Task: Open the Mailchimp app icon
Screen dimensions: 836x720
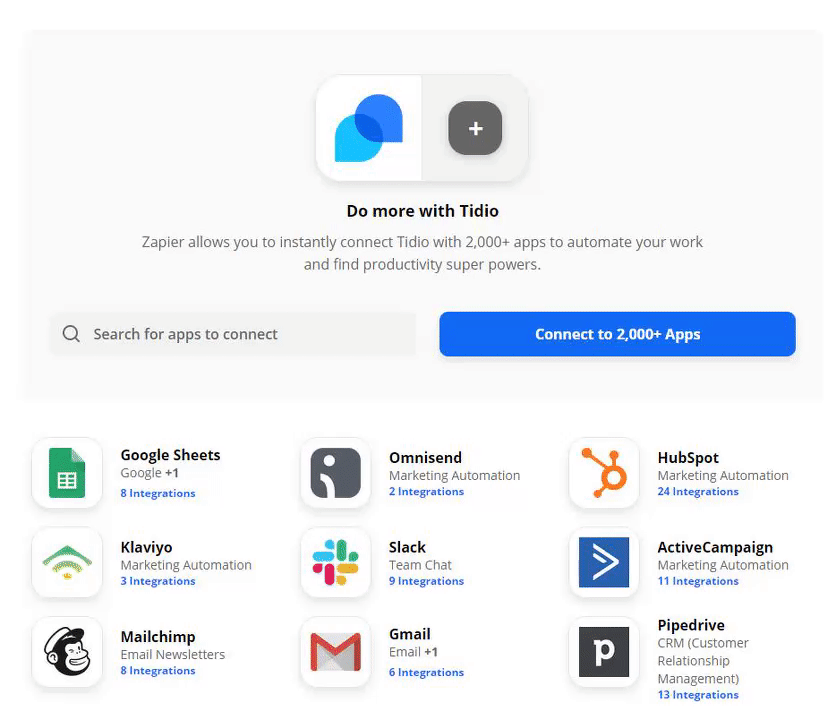Action: [67, 652]
